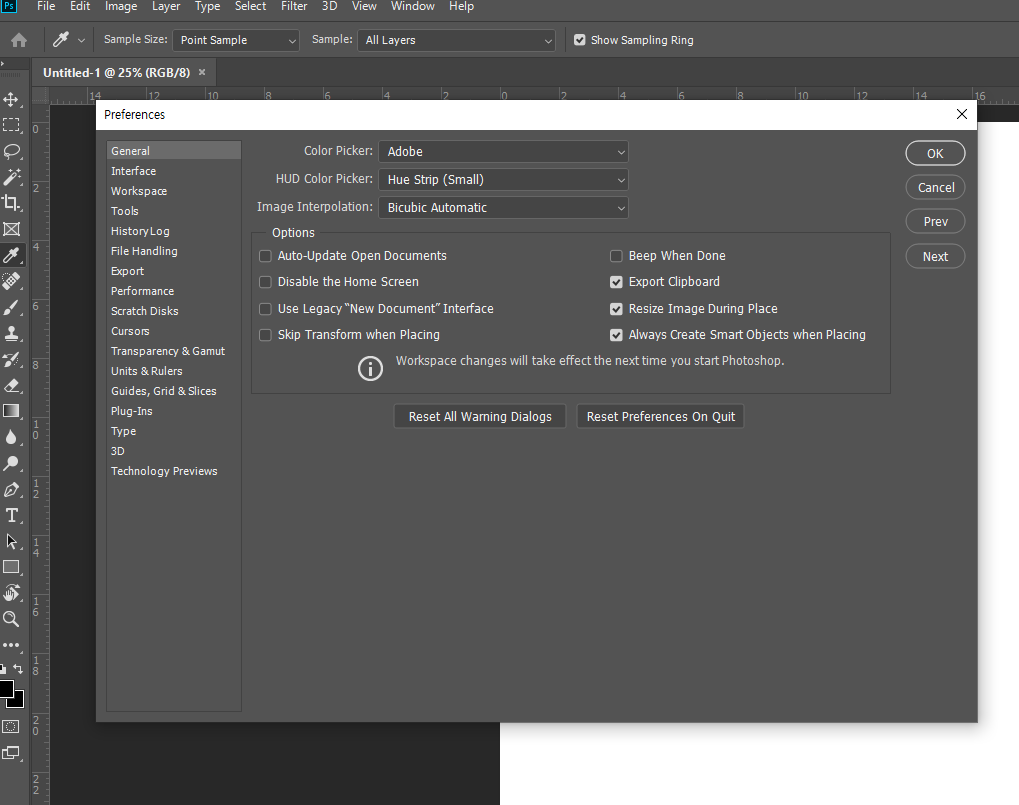This screenshot has width=1019, height=805.
Task: Activate the Brush tool
Action: [x=13, y=307]
